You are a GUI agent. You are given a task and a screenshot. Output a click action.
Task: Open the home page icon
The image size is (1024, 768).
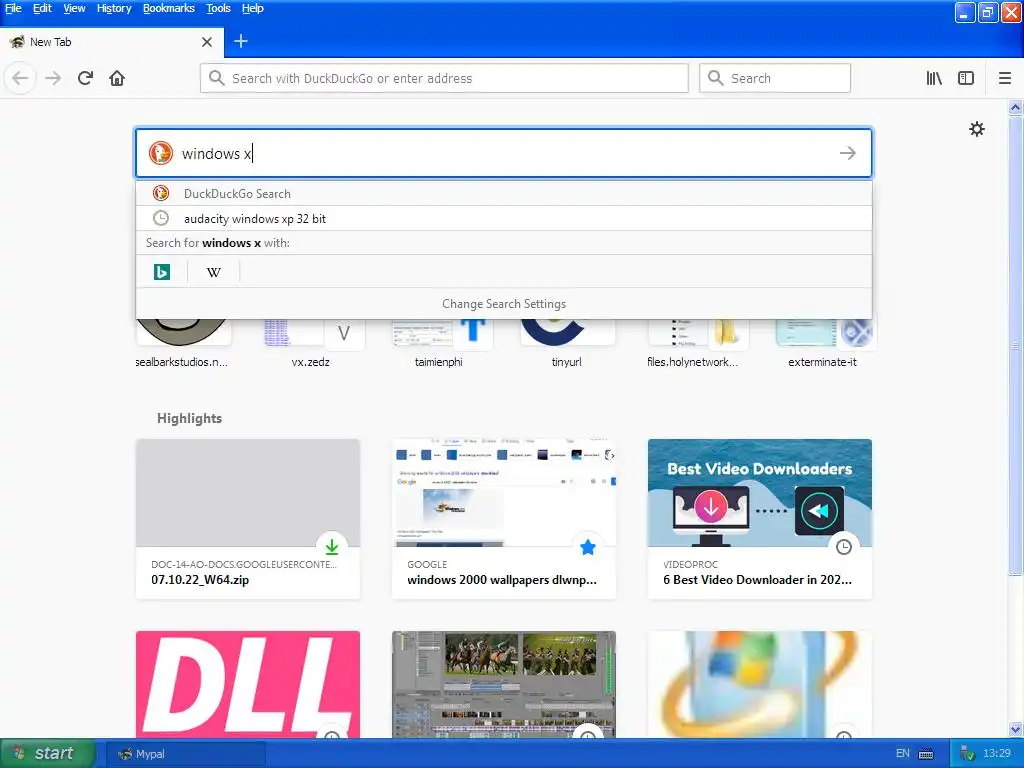pos(117,78)
